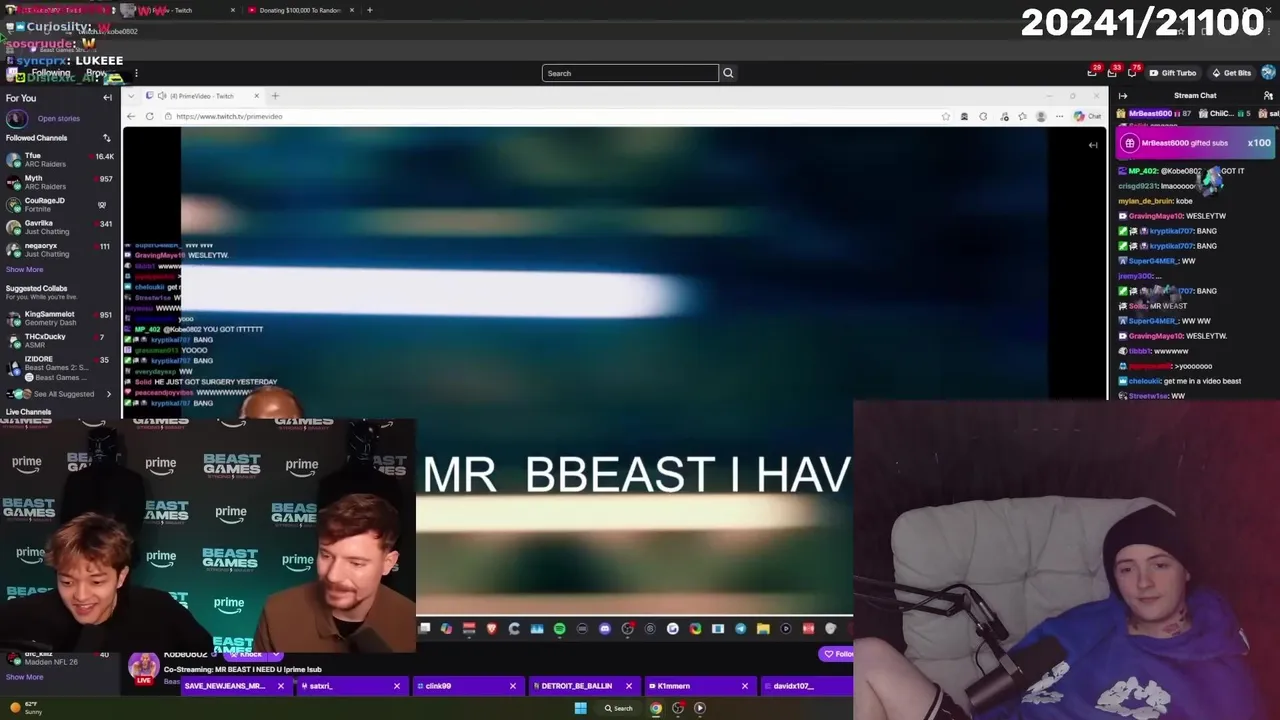Open Telegram from in-stream taskbar
This screenshot has width=1280, height=720.
[740, 629]
